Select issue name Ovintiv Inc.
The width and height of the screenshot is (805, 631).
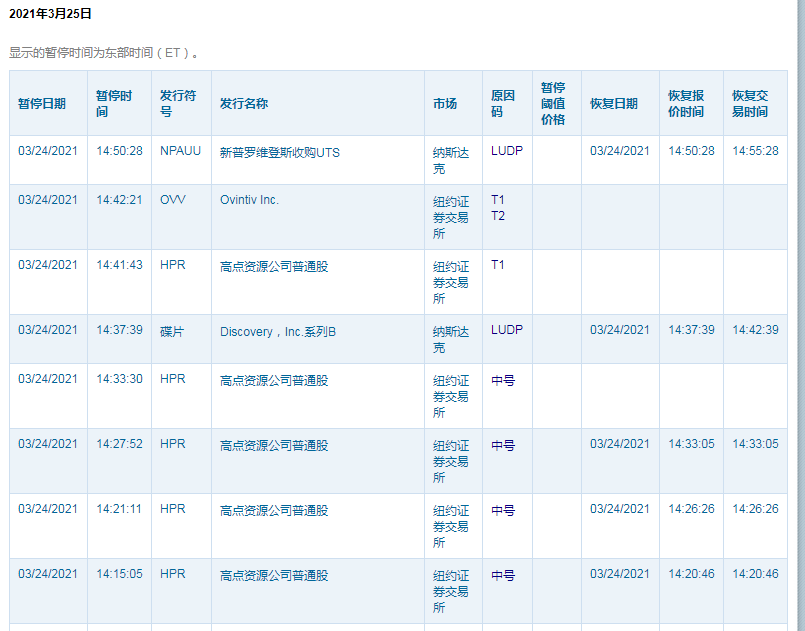point(250,200)
